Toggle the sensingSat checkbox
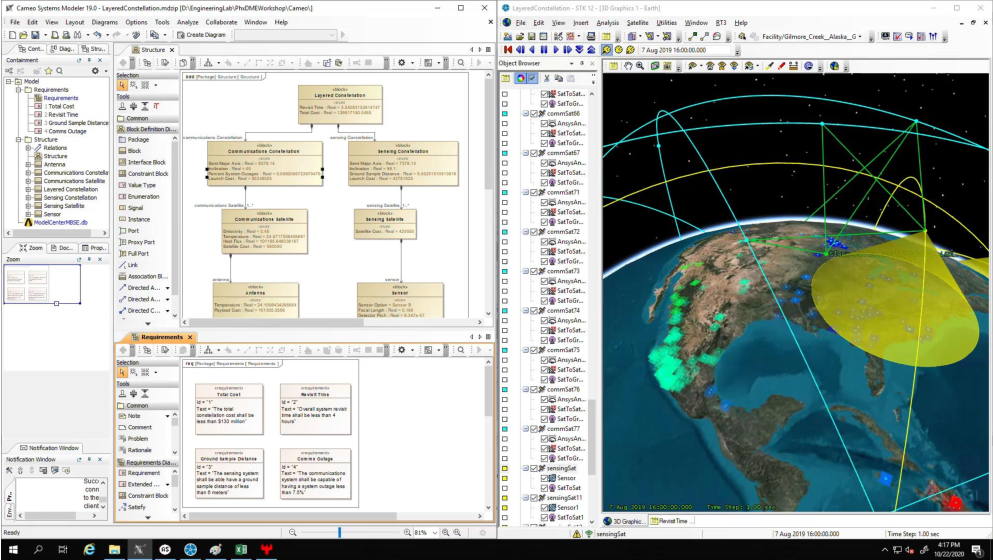The width and height of the screenshot is (993, 560). coord(533,468)
